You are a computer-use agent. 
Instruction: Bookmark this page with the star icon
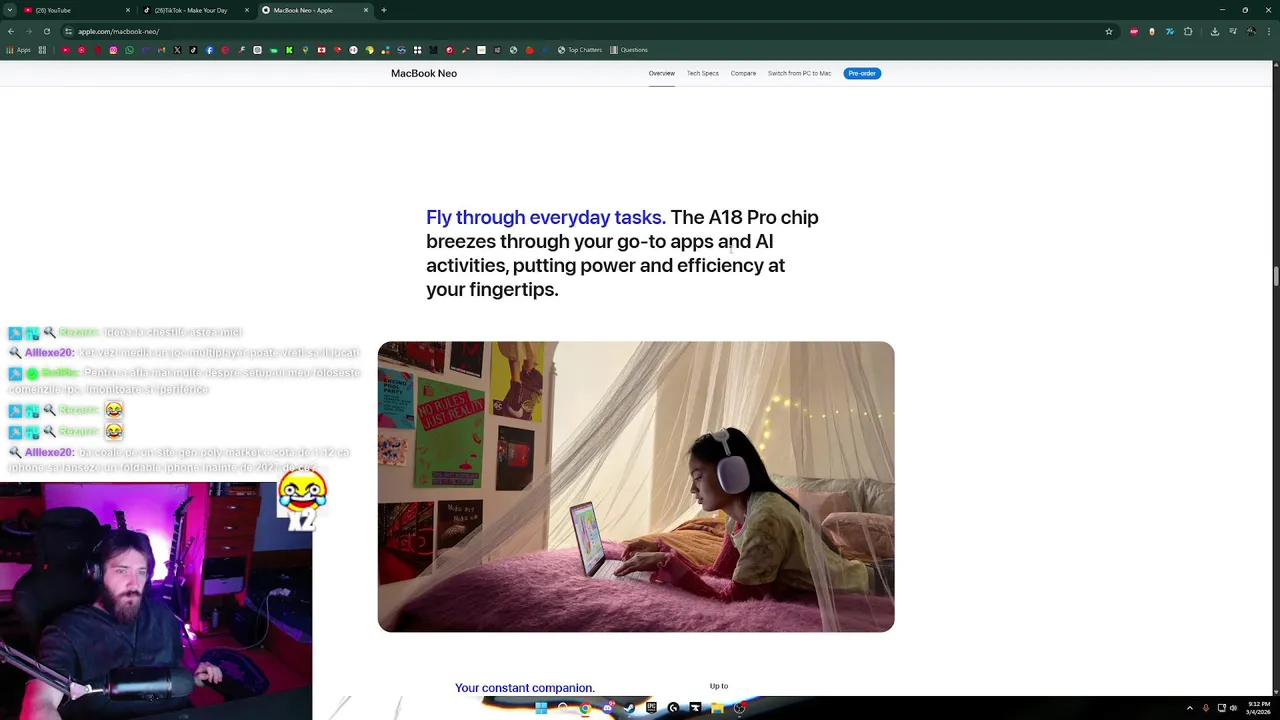click(x=1109, y=31)
